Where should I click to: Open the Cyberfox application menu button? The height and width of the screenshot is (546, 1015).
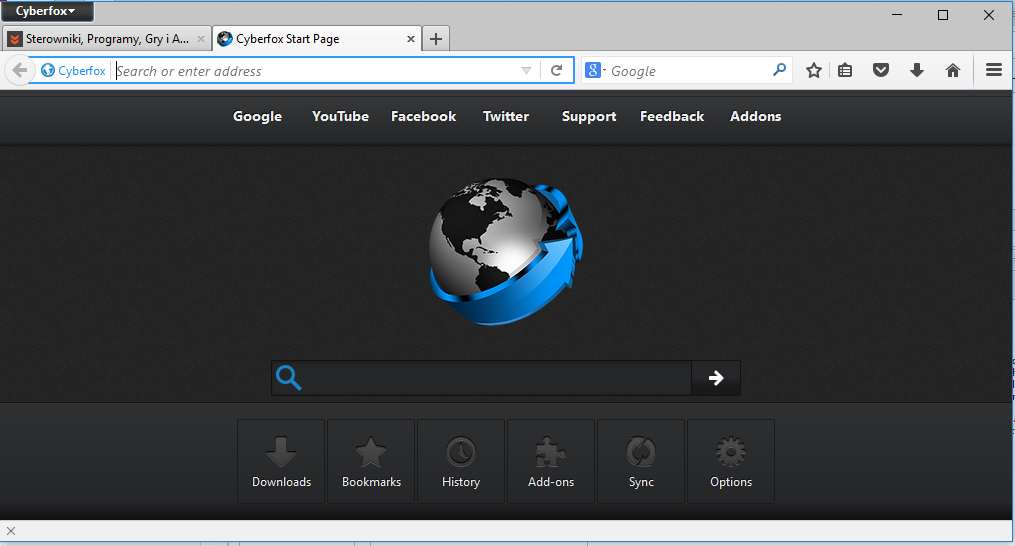47,11
